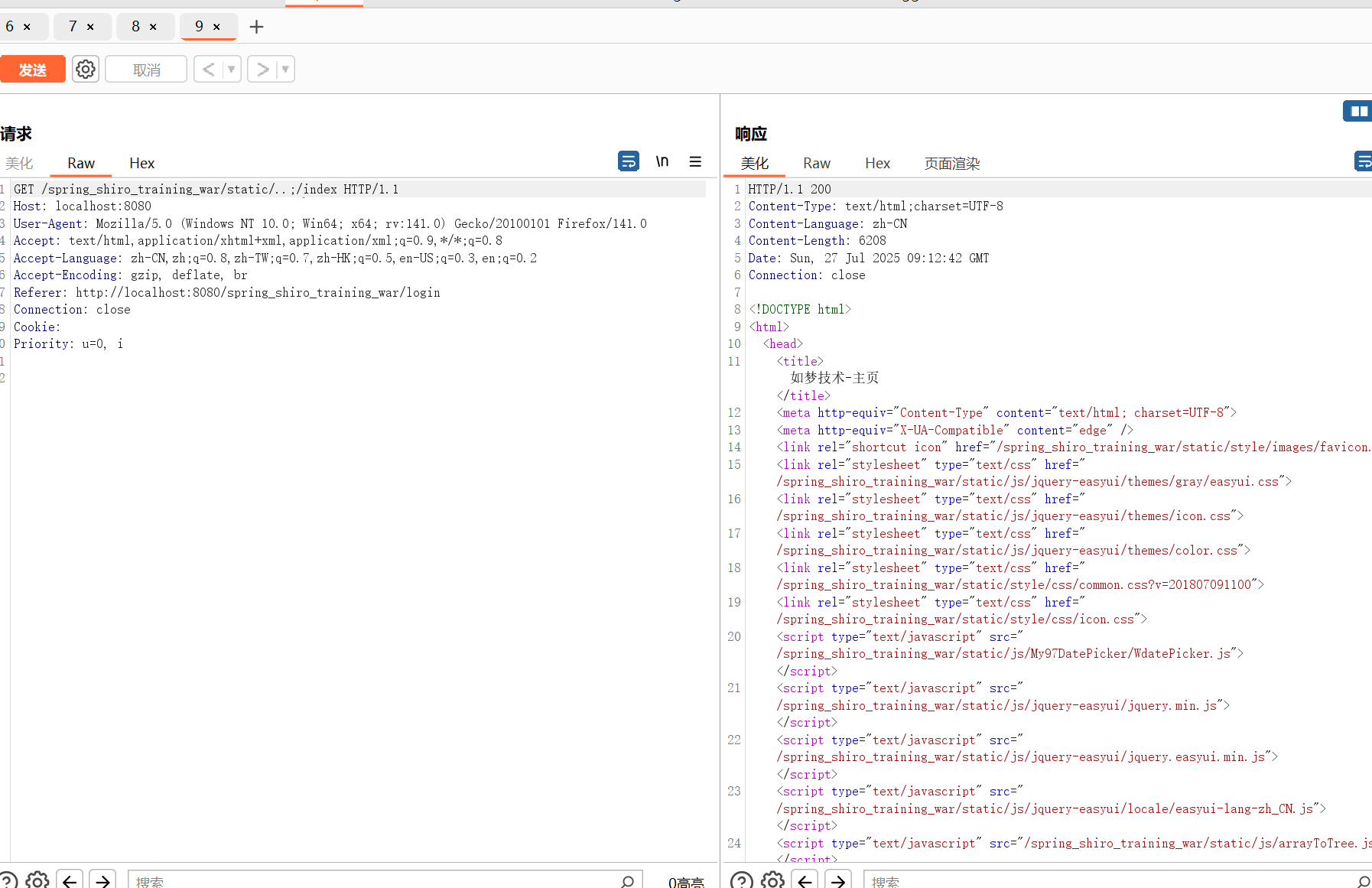The width and height of the screenshot is (1372, 888).
Task: Open help icon below the response panel
Action: point(742,881)
